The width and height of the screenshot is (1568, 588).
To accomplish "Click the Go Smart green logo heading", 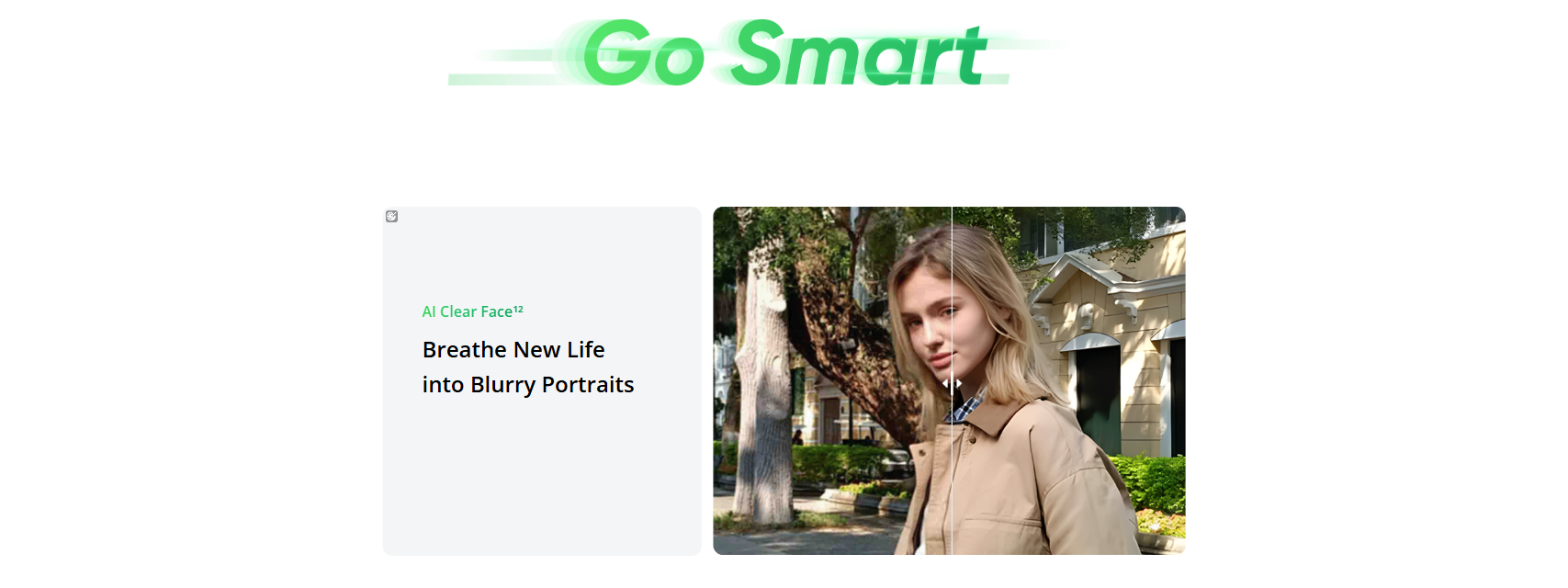I will pos(753,53).
